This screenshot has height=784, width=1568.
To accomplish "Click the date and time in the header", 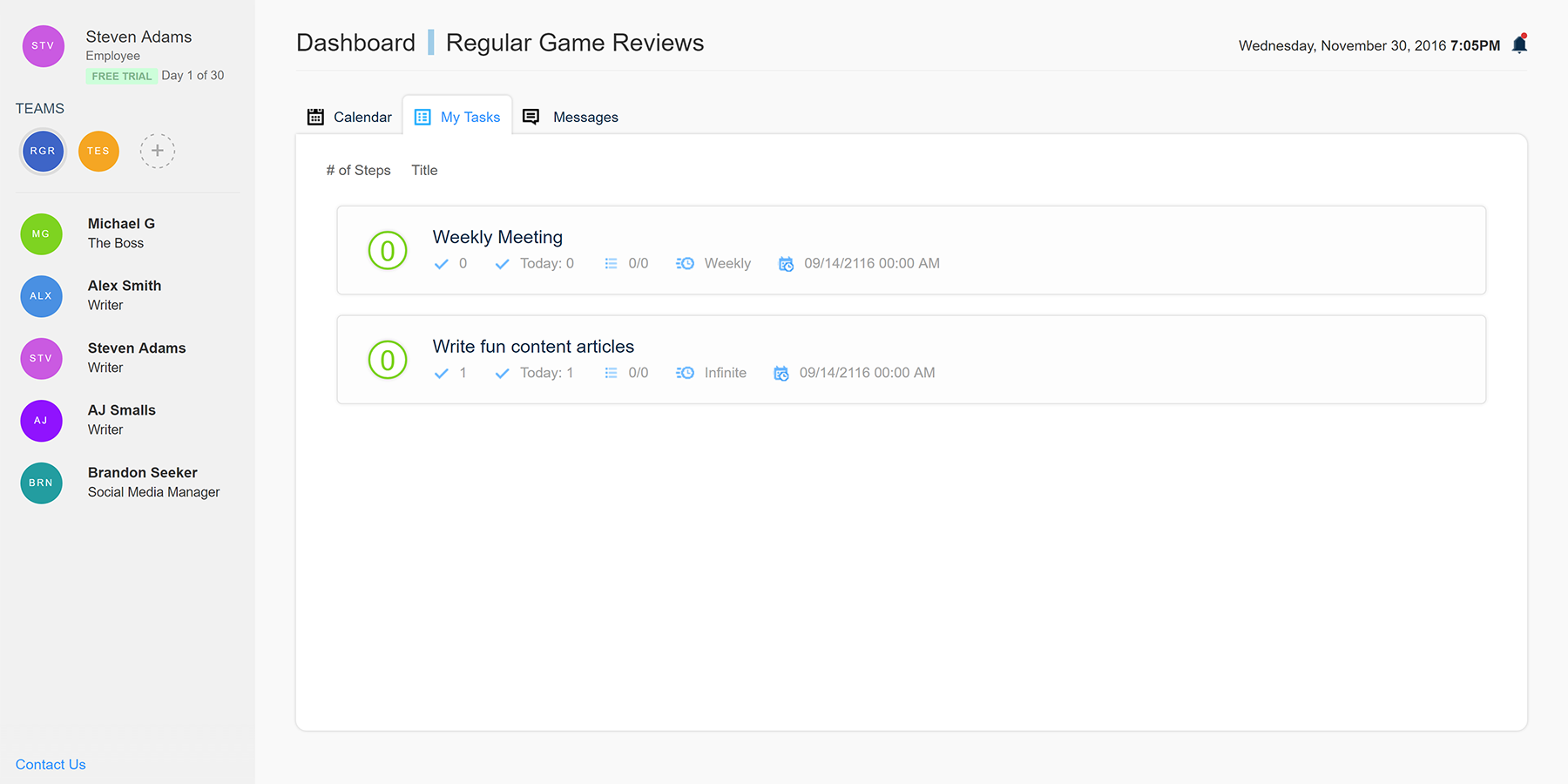I will pyautogui.click(x=1369, y=45).
